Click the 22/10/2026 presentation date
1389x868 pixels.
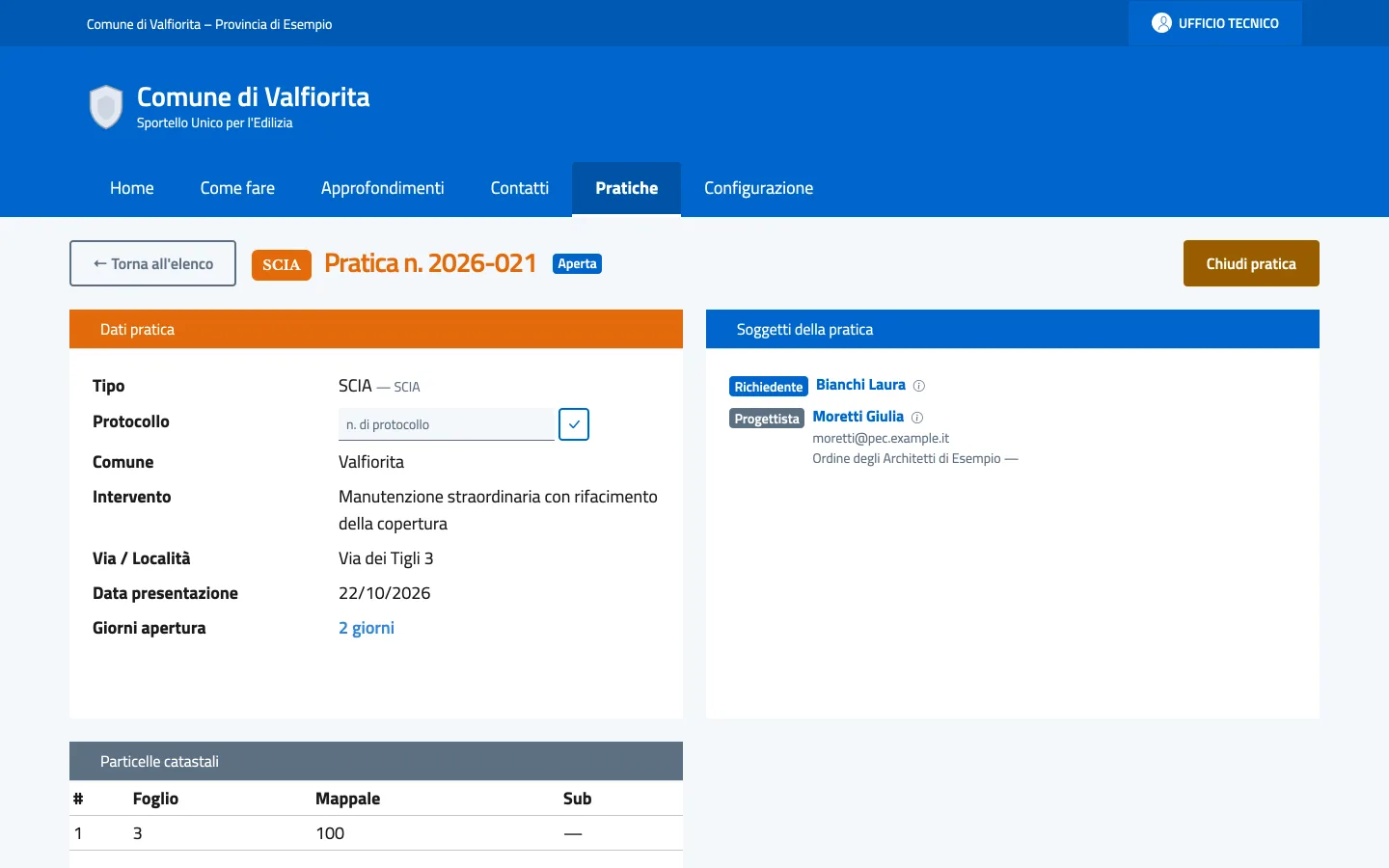385,593
